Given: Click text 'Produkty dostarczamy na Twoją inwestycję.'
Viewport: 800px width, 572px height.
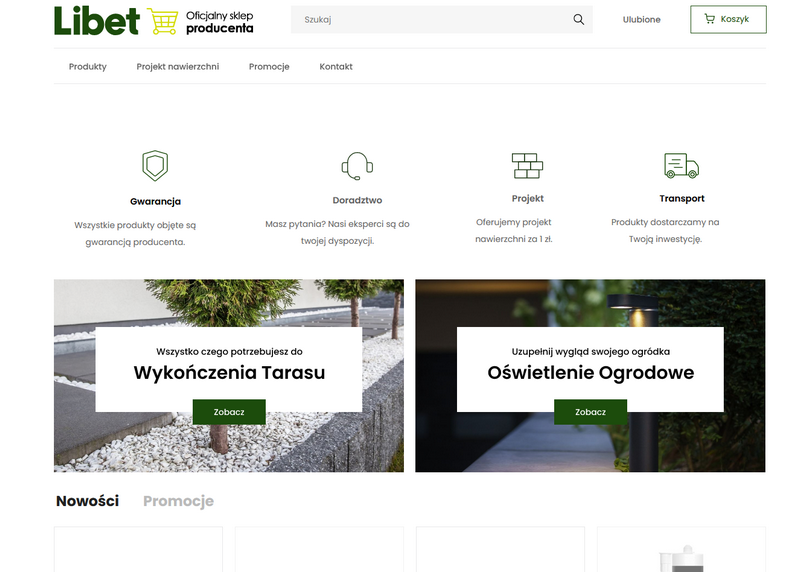Looking at the screenshot, I should pyautogui.click(x=665, y=230).
